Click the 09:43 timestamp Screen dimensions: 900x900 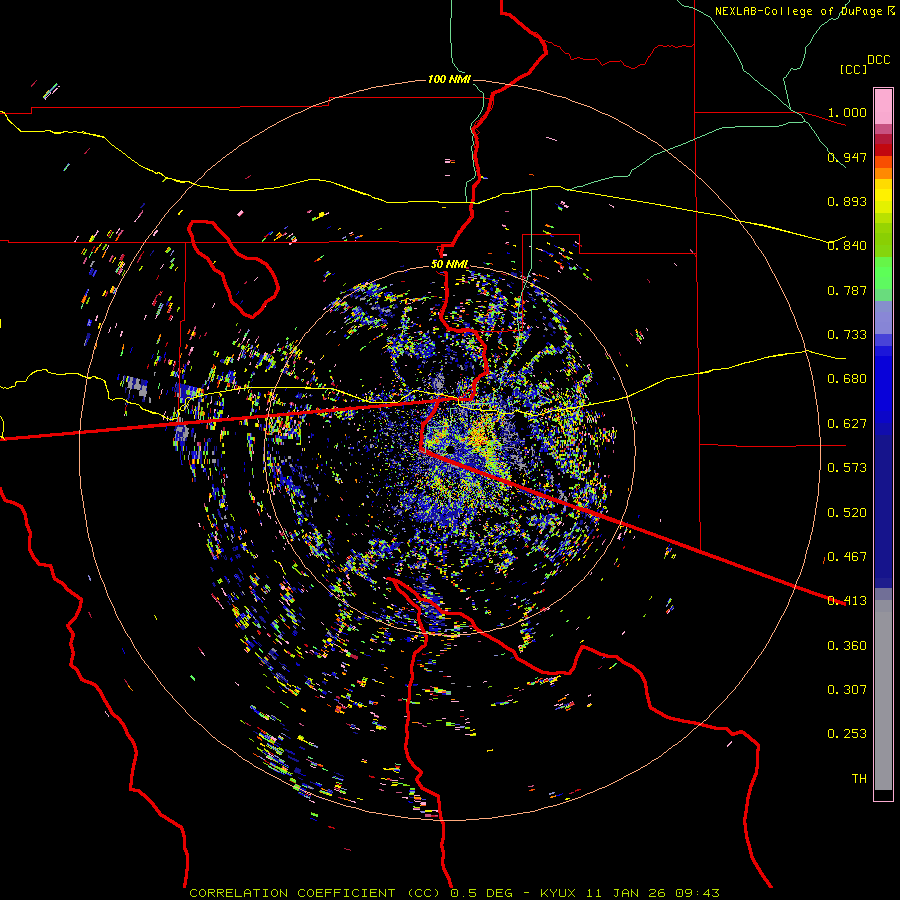[696, 893]
